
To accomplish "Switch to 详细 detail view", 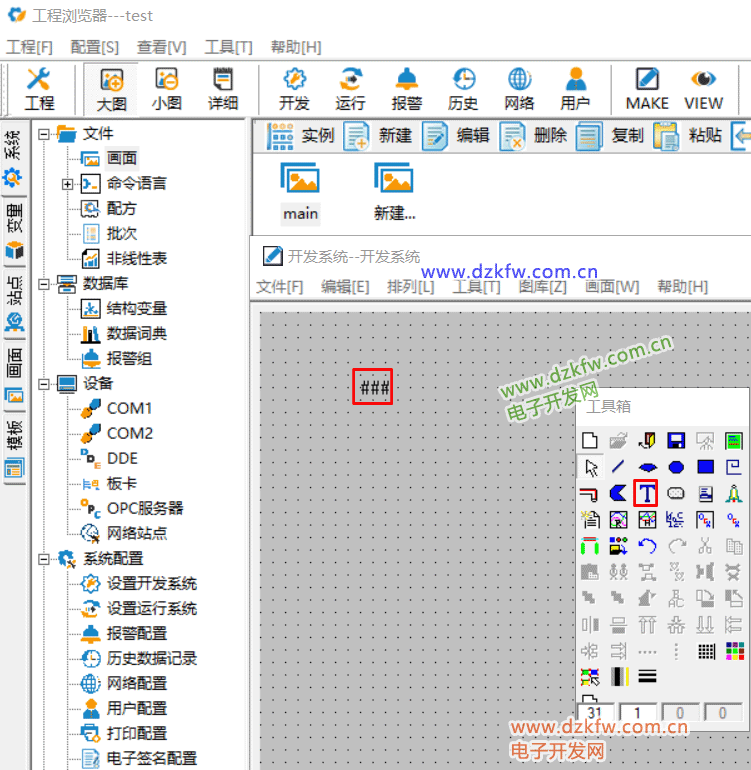I will click(222, 89).
